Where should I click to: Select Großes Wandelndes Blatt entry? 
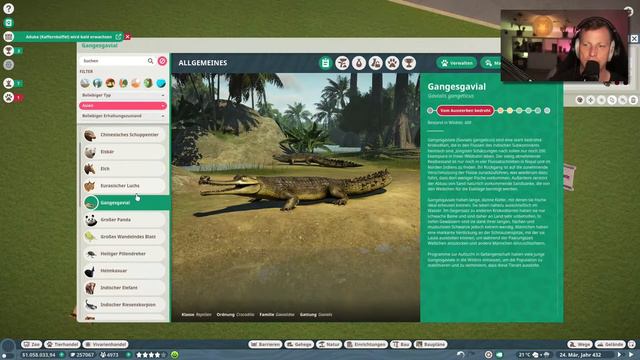pos(124,237)
